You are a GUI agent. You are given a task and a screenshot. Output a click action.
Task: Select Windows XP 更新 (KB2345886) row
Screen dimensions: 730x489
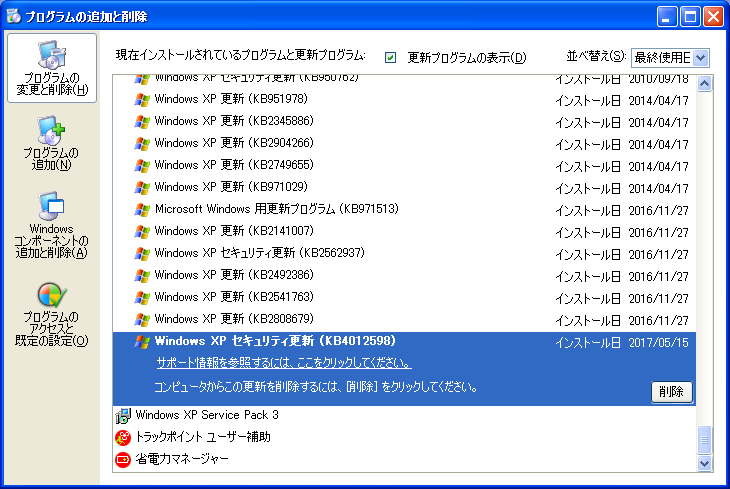[x=404, y=121]
